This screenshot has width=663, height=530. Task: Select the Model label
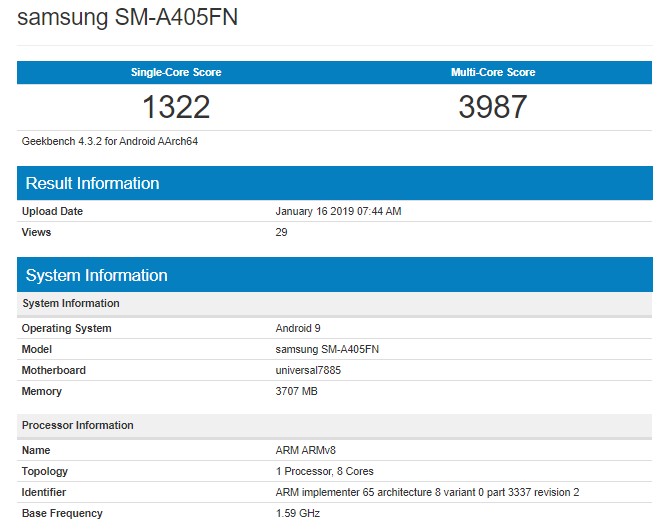(37, 349)
